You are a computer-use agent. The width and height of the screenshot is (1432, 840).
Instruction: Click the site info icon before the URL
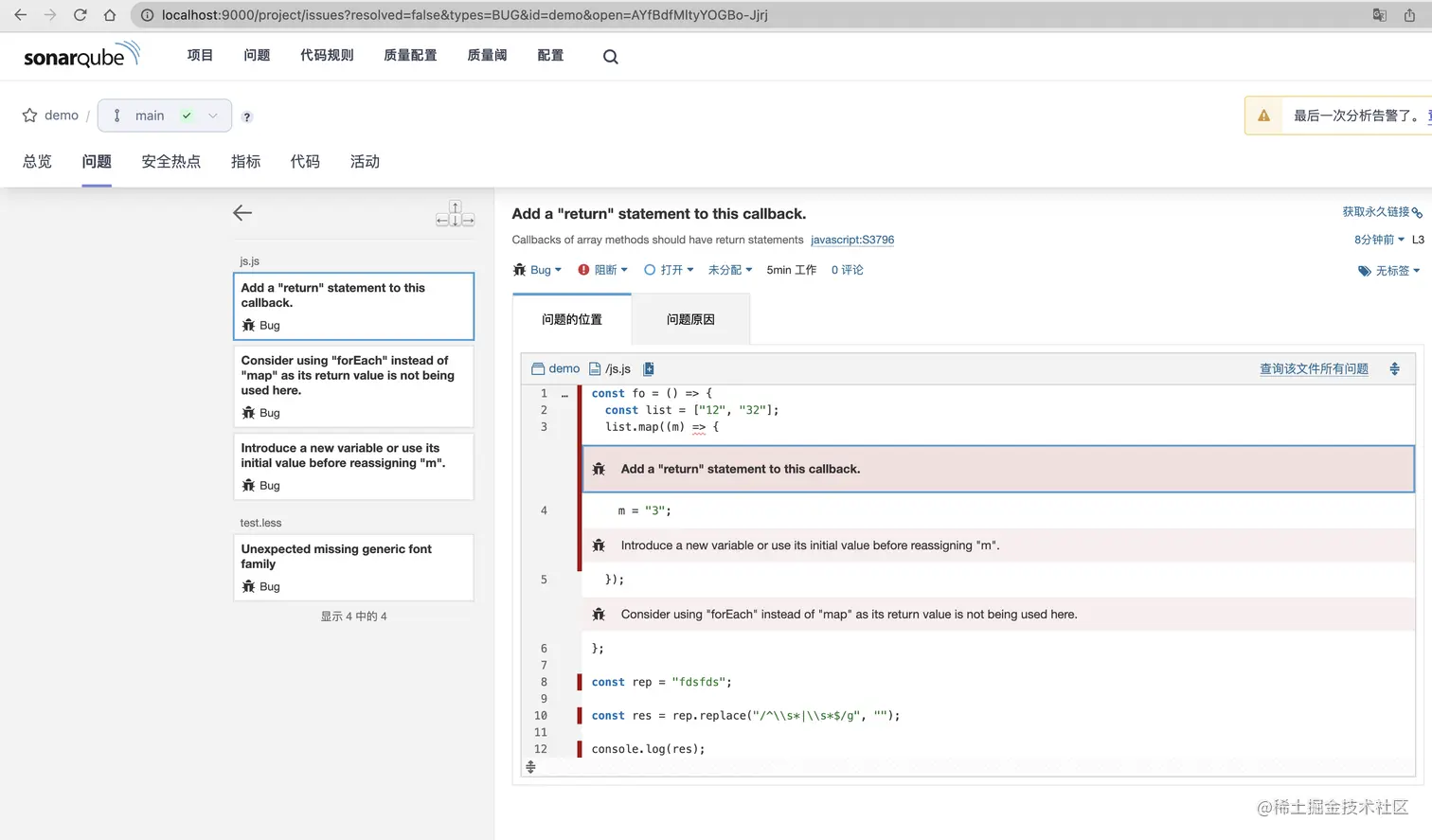[x=147, y=15]
